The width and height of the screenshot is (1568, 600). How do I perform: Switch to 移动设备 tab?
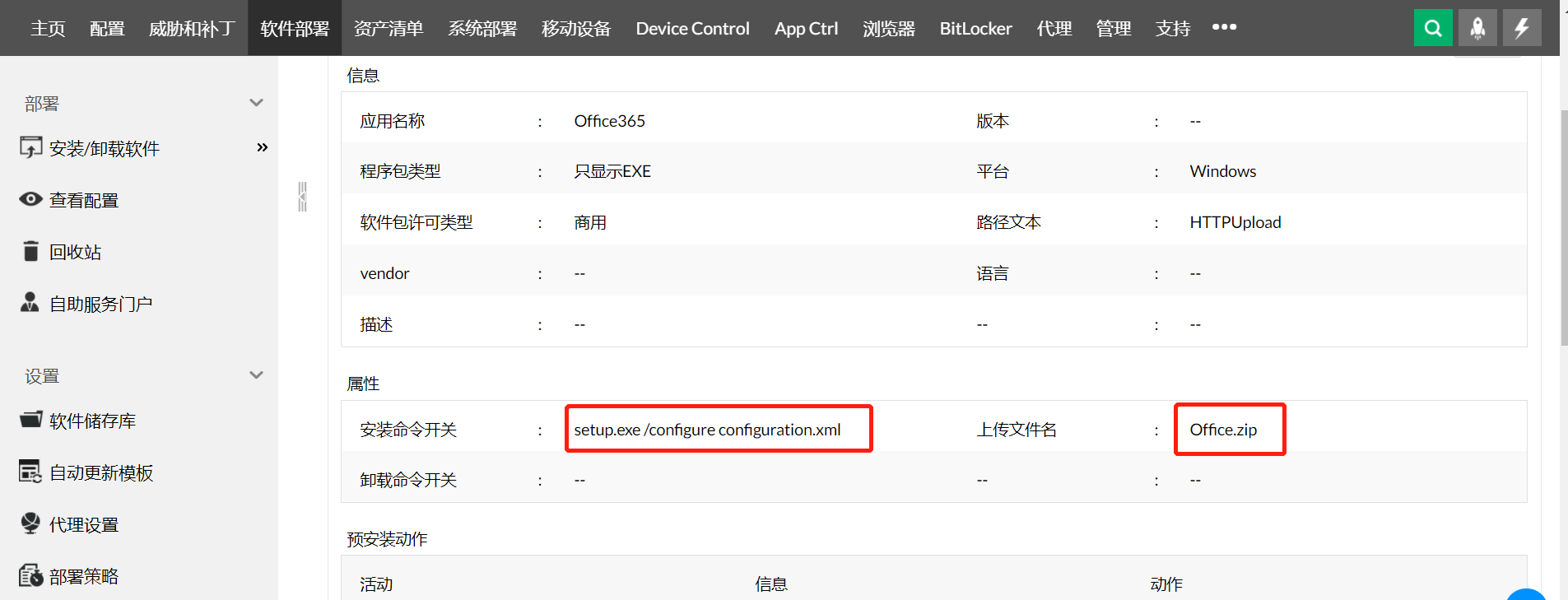576,29
